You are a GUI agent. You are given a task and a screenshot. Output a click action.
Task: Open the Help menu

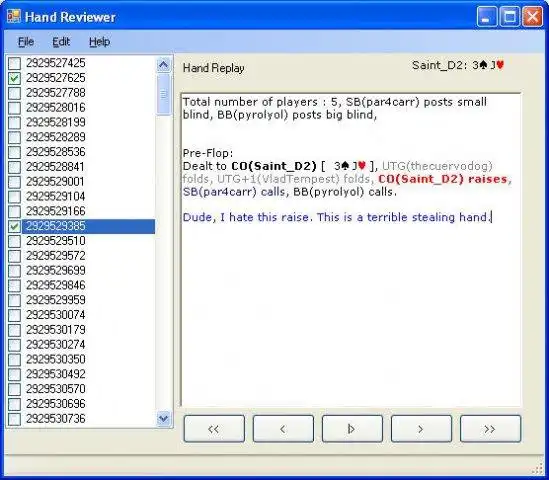coord(99,42)
